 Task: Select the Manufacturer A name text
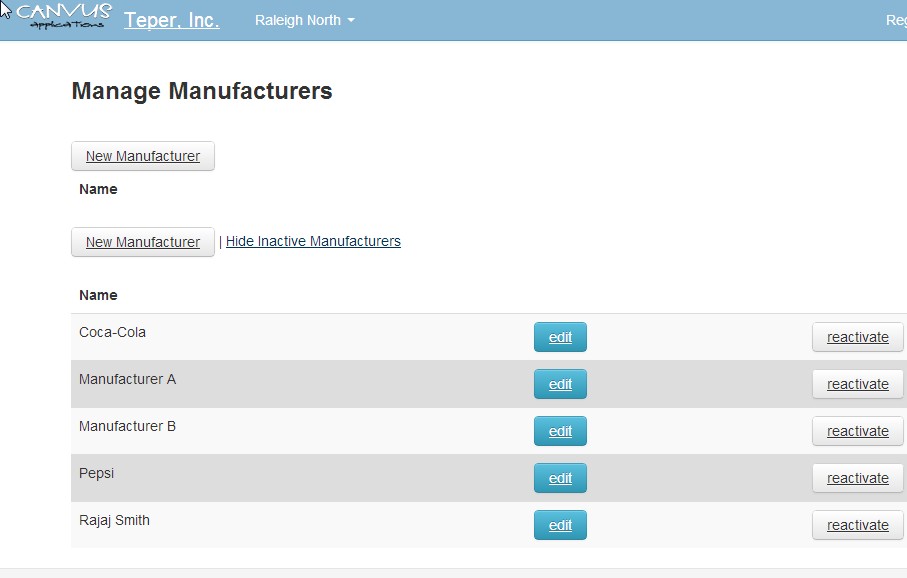pyautogui.click(x=127, y=379)
